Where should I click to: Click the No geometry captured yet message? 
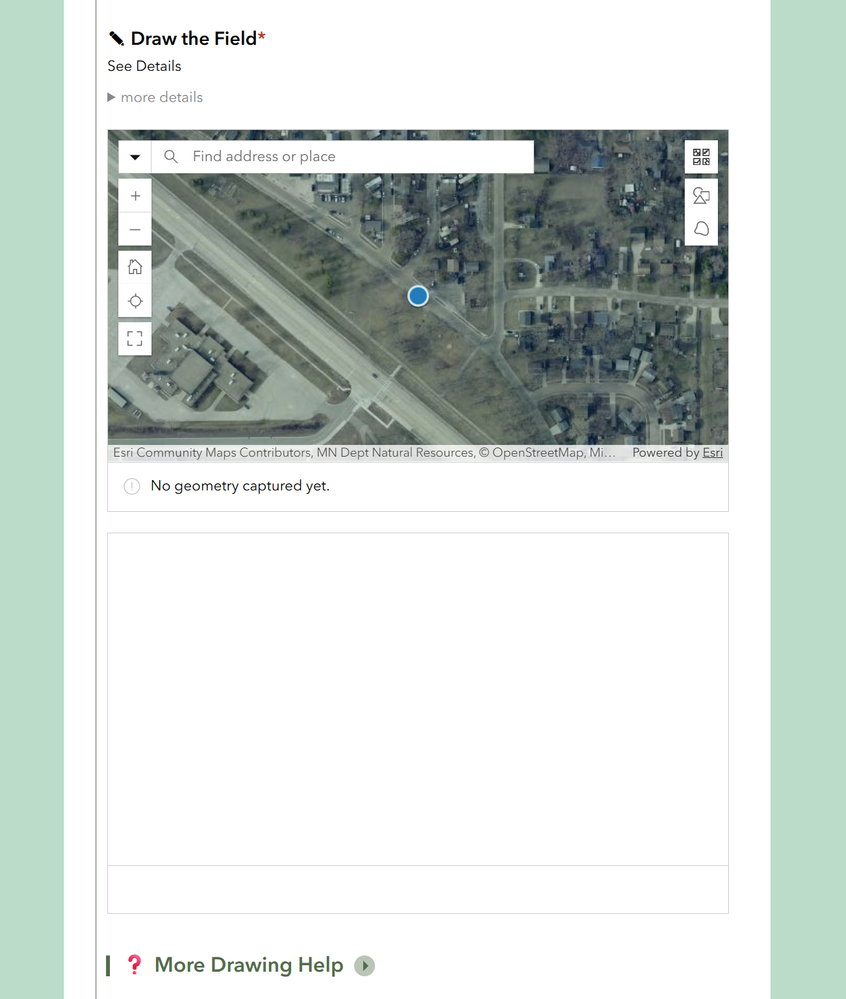(x=240, y=485)
